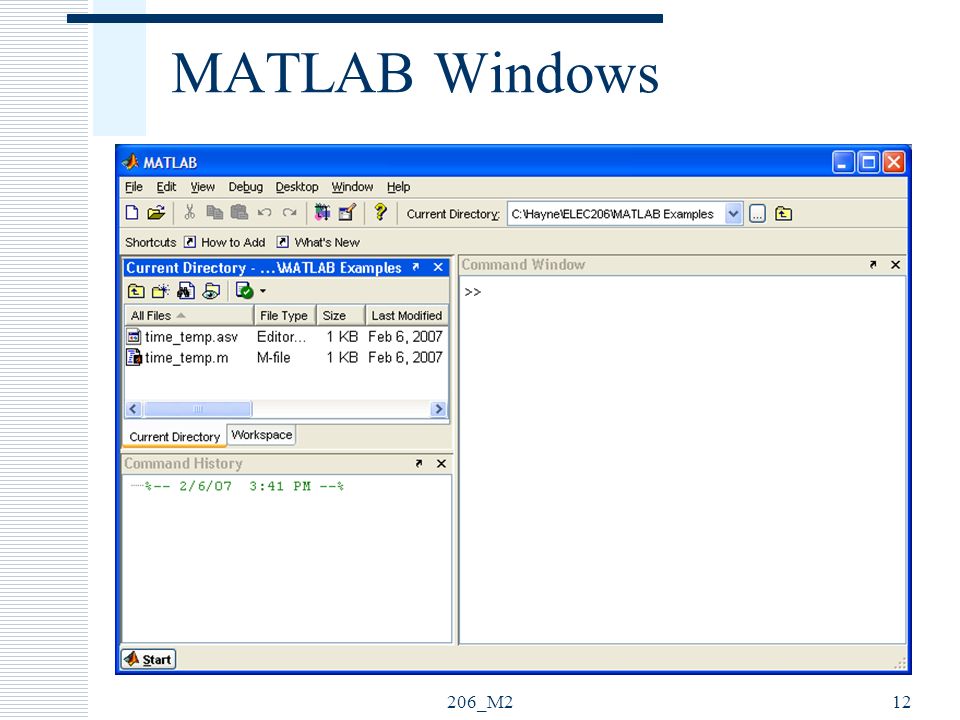Undock the Command Window panel
Image resolution: width=960 pixels, height=720 pixels.
click(x=873, y=264)
